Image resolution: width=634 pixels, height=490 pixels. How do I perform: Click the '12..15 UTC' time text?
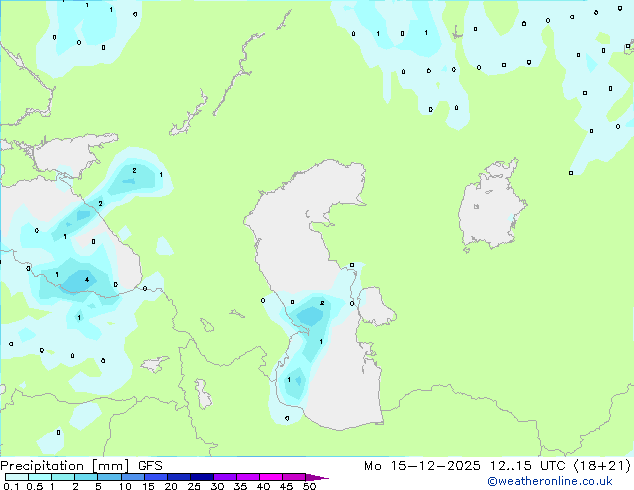527,466
